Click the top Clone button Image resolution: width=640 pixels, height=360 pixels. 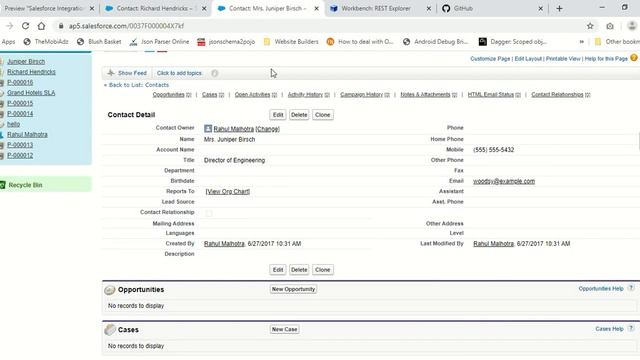click(322, 115)
